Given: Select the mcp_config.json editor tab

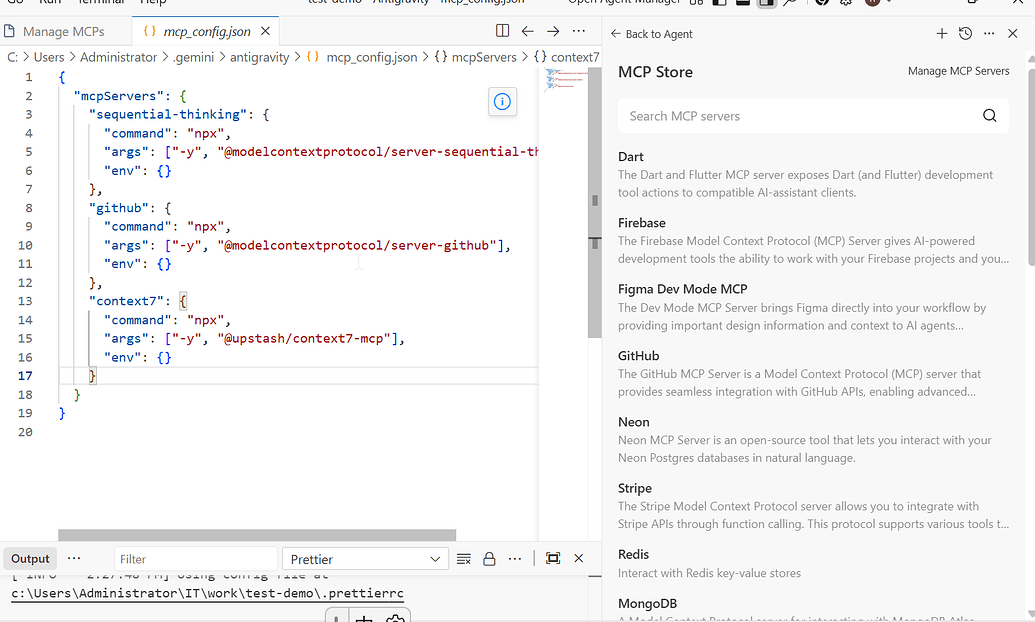Looking at the screenshot, I should click(207, 31).
